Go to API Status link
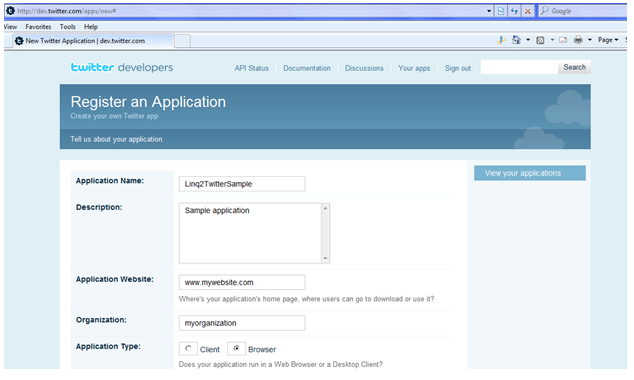The height and width of the screenshot is (380, 634). (251, 68)
